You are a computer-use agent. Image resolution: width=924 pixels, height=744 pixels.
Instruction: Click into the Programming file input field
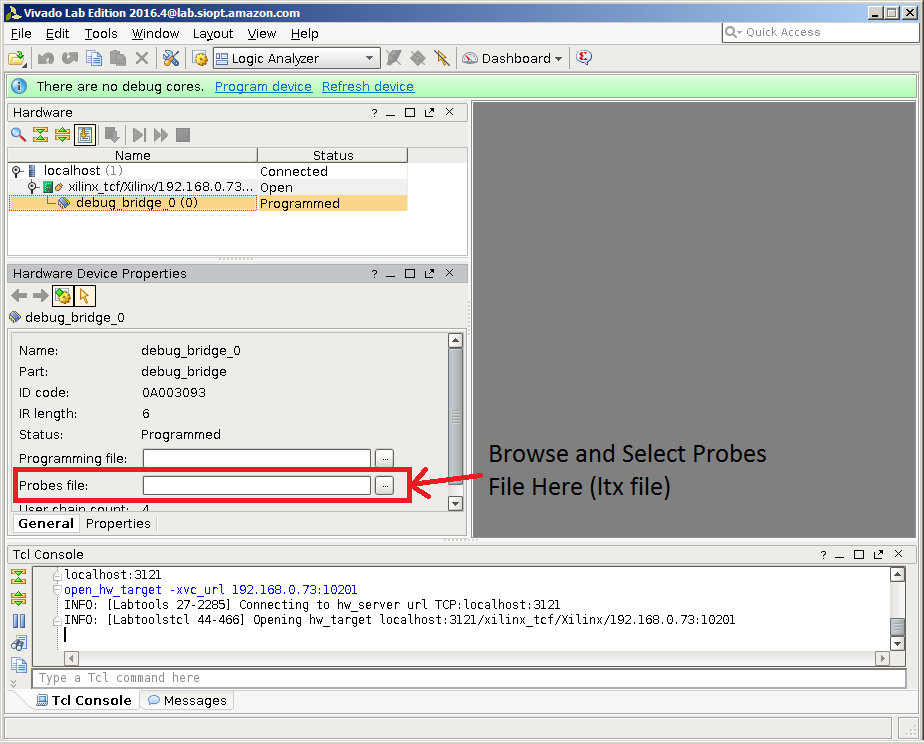click(x=257, y=458)
